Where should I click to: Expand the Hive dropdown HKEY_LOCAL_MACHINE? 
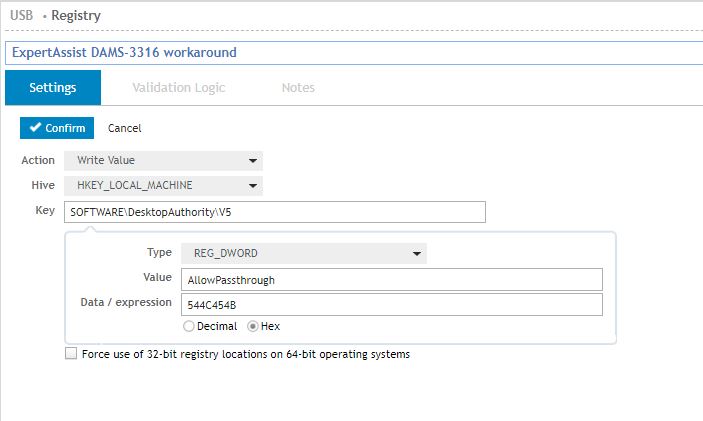(163, 185)
